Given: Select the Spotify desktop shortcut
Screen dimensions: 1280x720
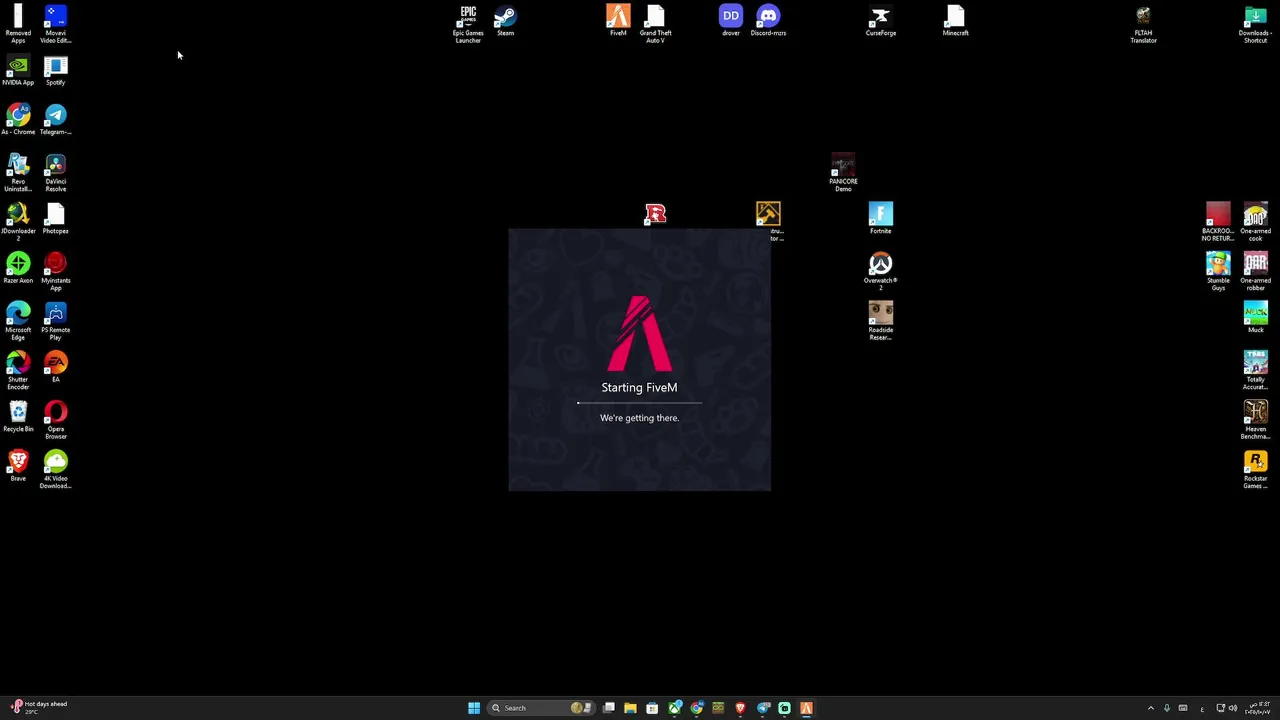Looking at the screenshot, I should click(x=55, y=70).
